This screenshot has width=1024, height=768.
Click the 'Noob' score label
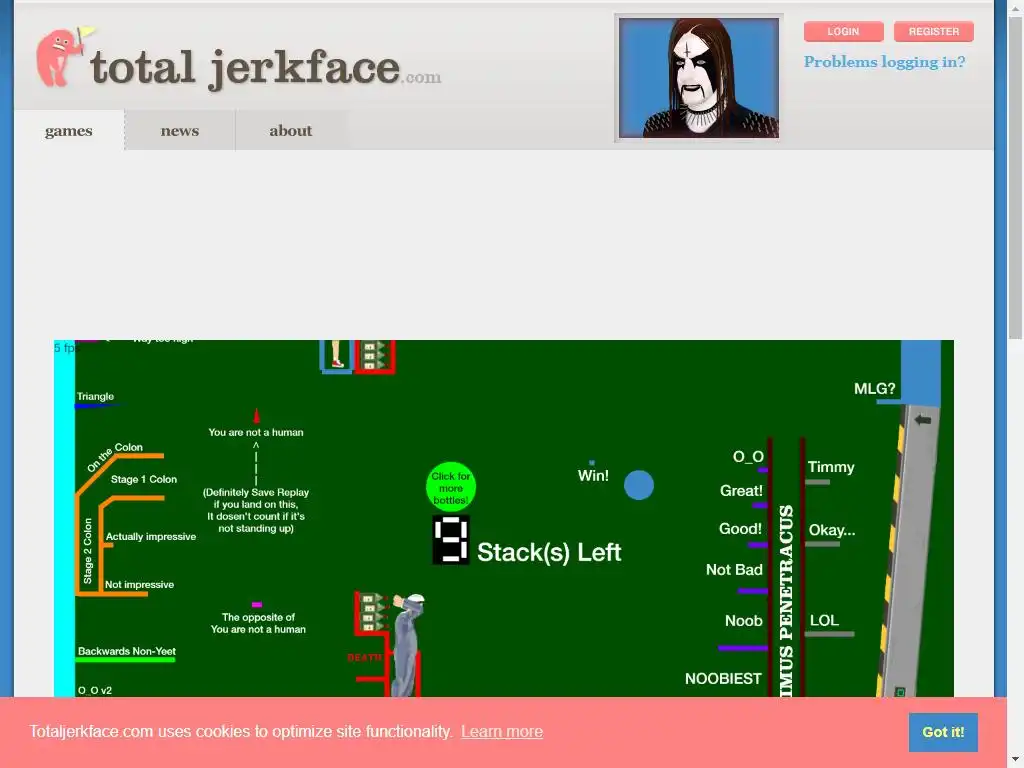[x=744, y=620]
